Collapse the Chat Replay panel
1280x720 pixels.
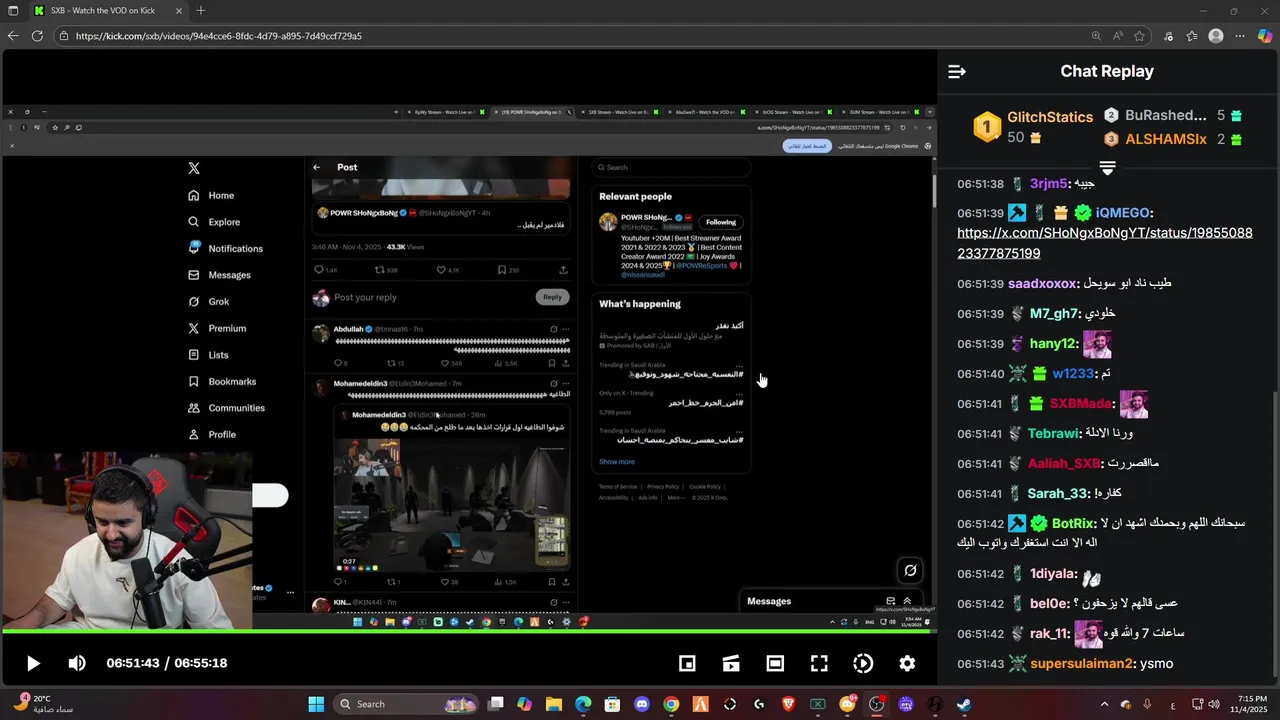(x=957, y=71)
